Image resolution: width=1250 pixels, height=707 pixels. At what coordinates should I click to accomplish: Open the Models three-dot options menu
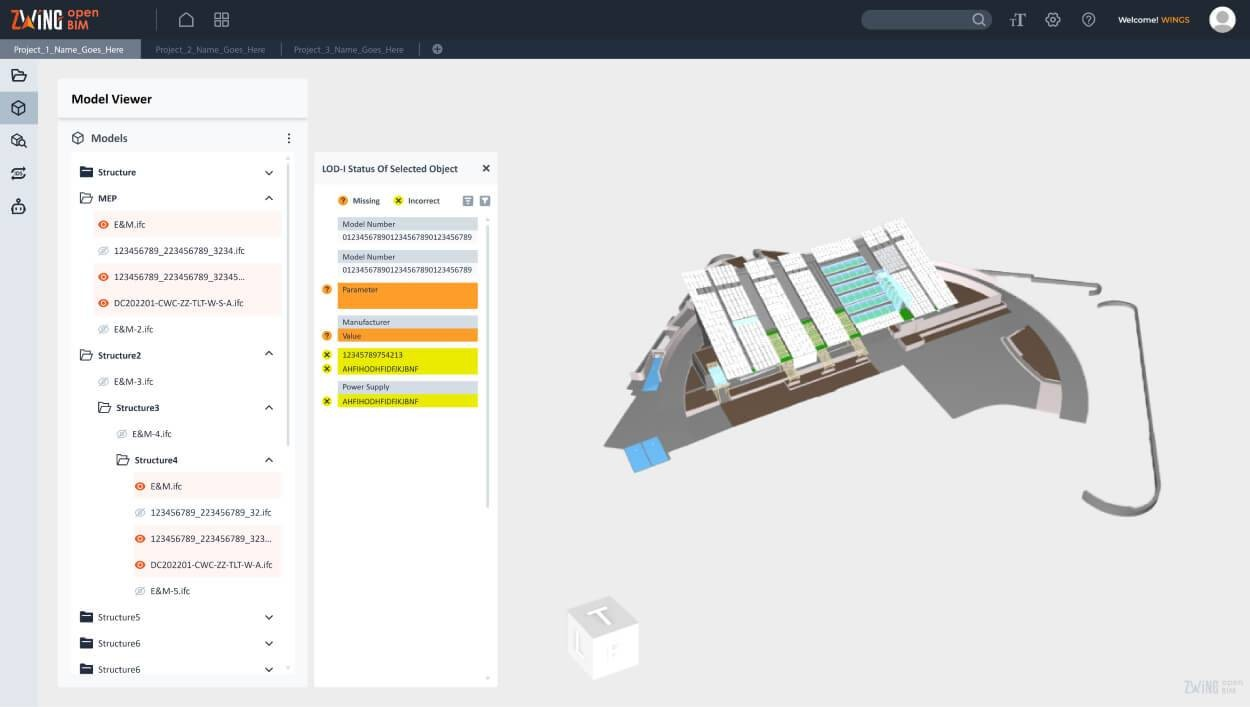tap(289, 138)
